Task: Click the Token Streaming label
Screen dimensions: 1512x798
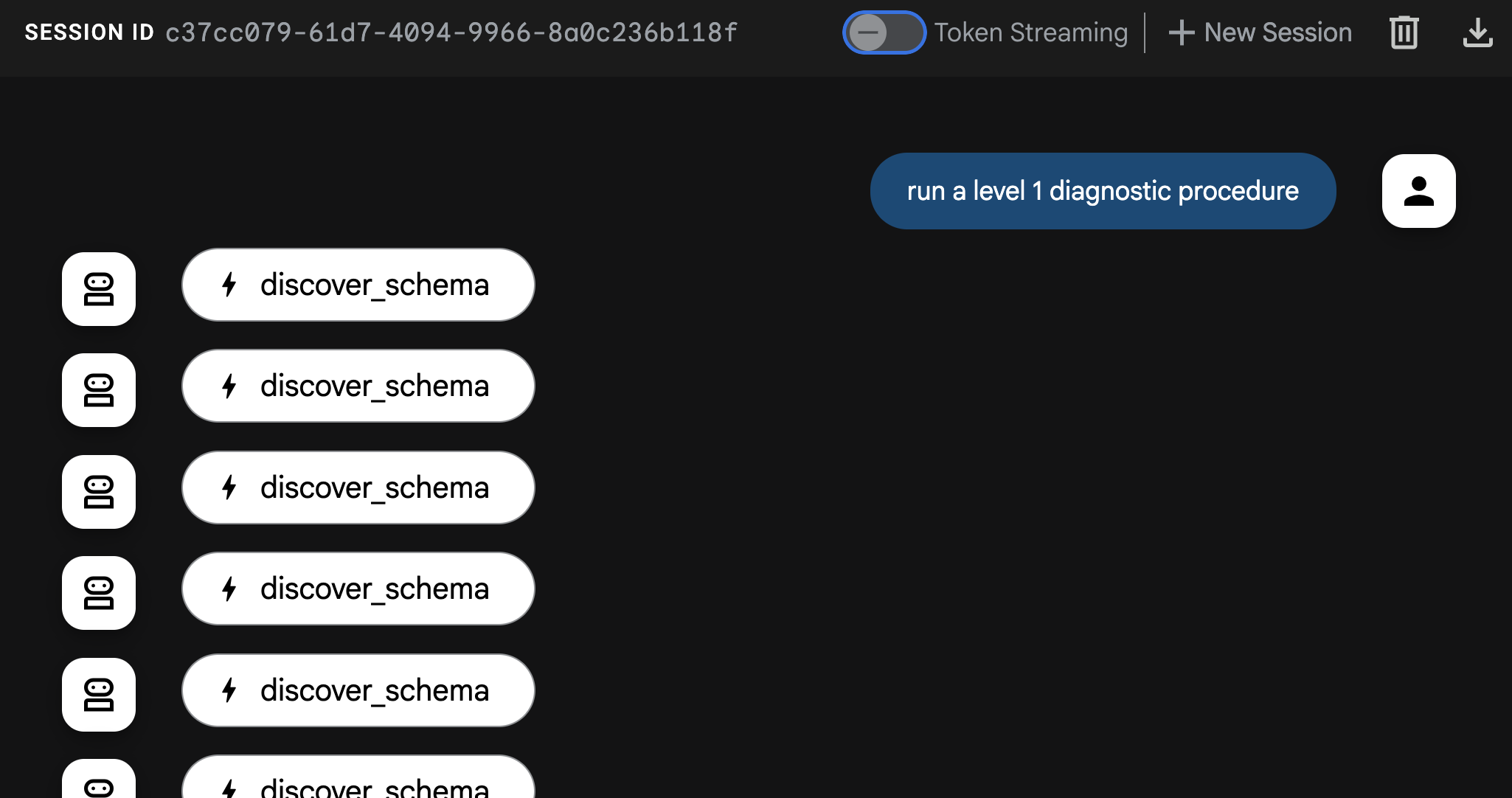Action: point(1030,32)
